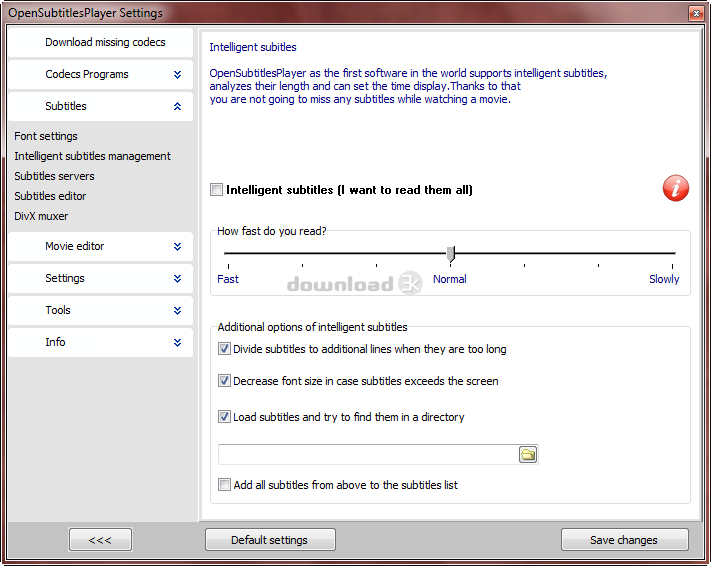Click the reading speed slider handle
This screenshot has height=566, width=711.
(x=451, y=254)
